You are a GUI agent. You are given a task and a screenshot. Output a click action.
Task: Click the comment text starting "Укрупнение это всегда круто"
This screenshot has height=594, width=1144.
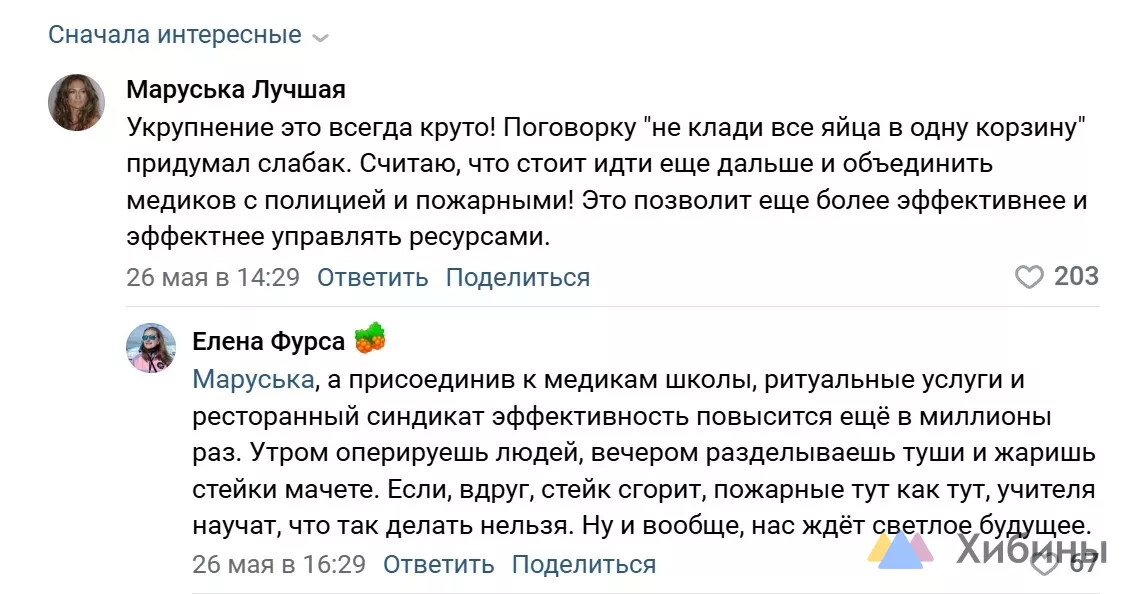[x=607, y=182]
